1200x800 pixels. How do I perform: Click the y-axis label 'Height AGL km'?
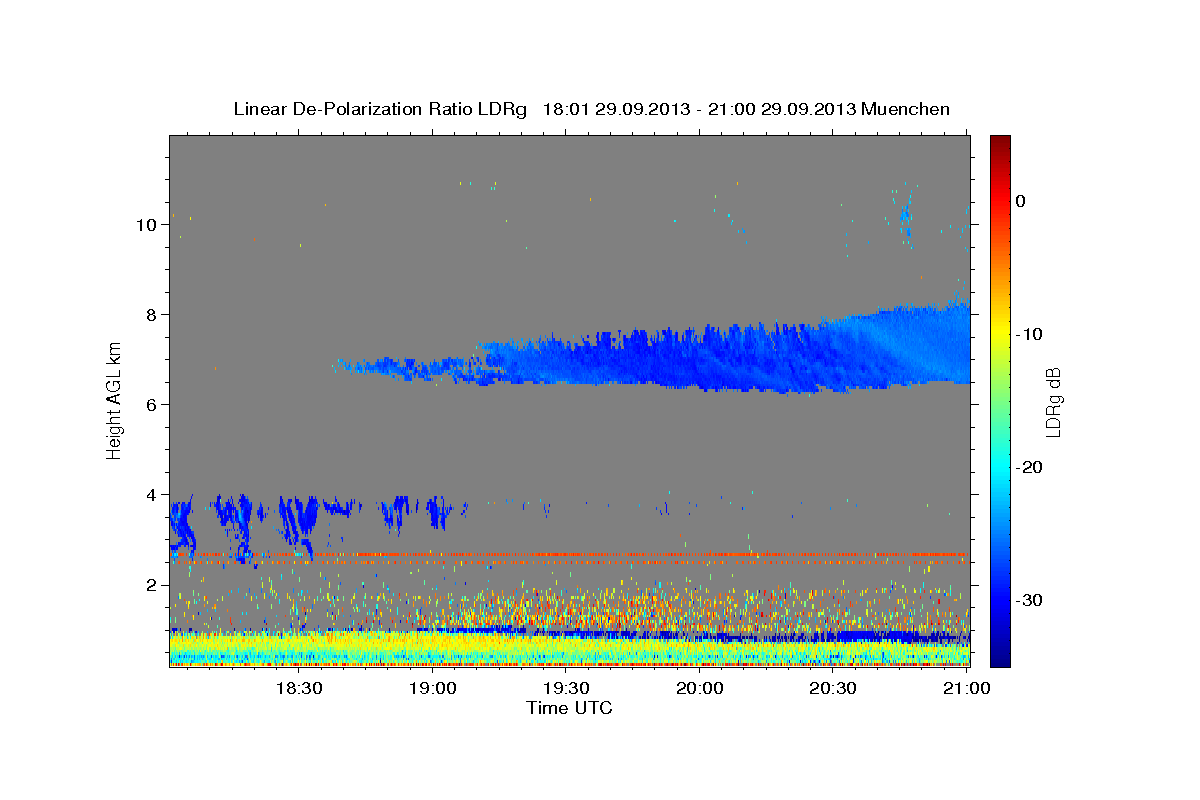(x=114, y=399)
